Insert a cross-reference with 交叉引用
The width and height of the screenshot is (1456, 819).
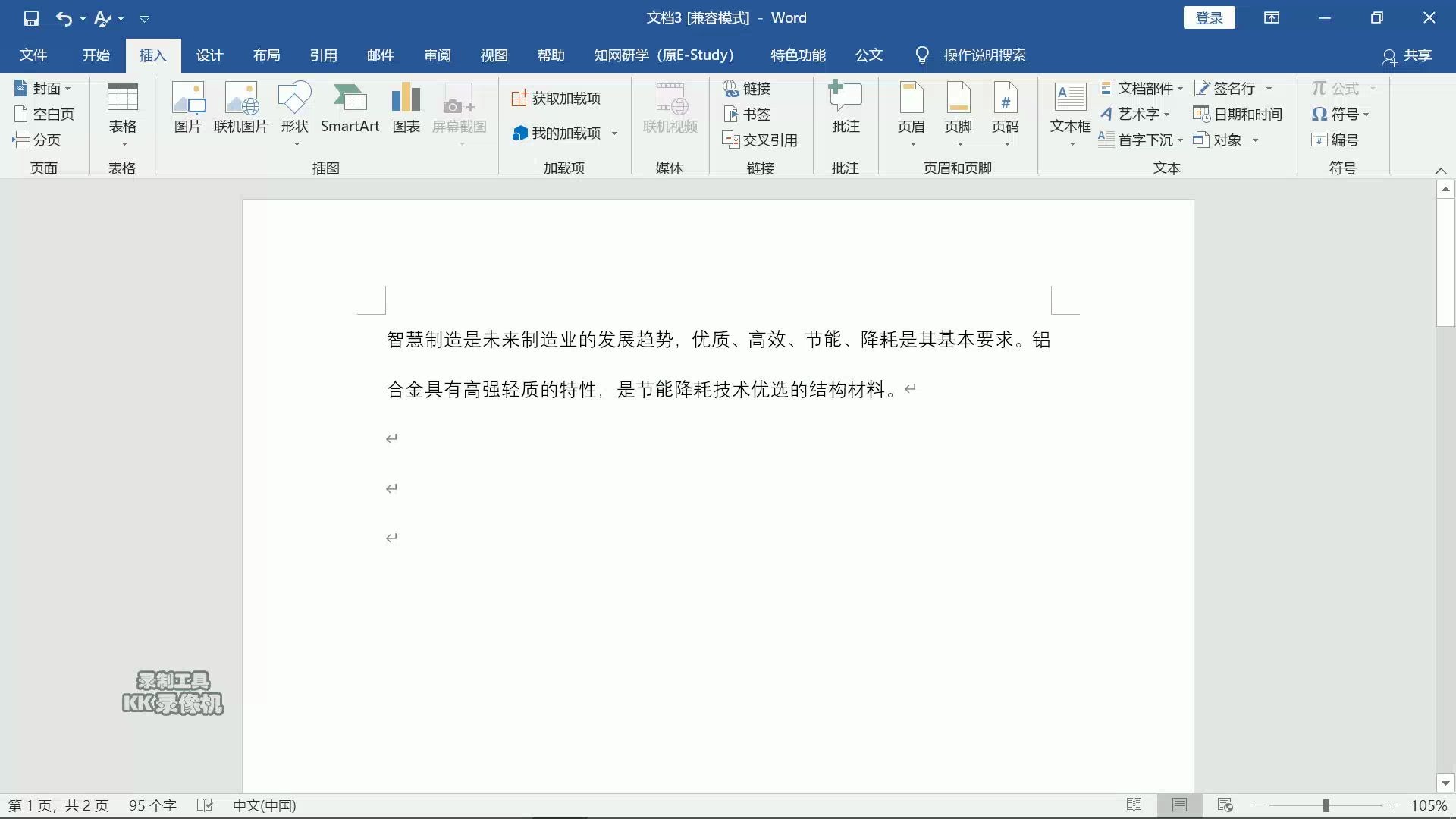coord(760,140)
